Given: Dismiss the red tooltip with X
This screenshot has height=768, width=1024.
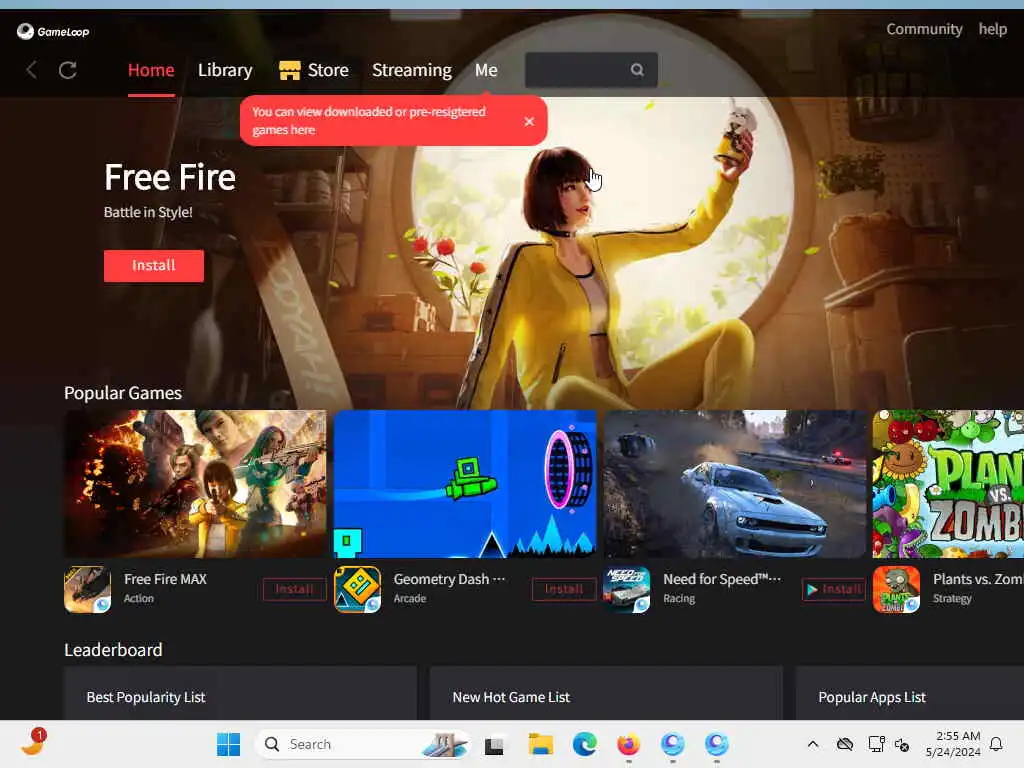Looking at the screenshot, I should tap(529, 121).
